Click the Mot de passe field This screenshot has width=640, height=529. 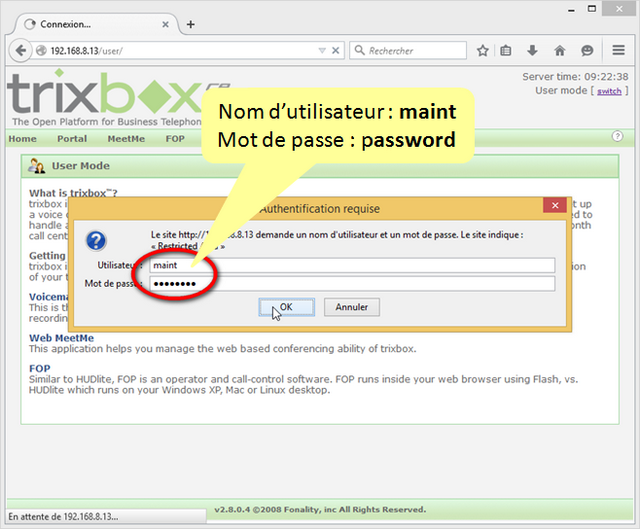(x=352, y=284)
